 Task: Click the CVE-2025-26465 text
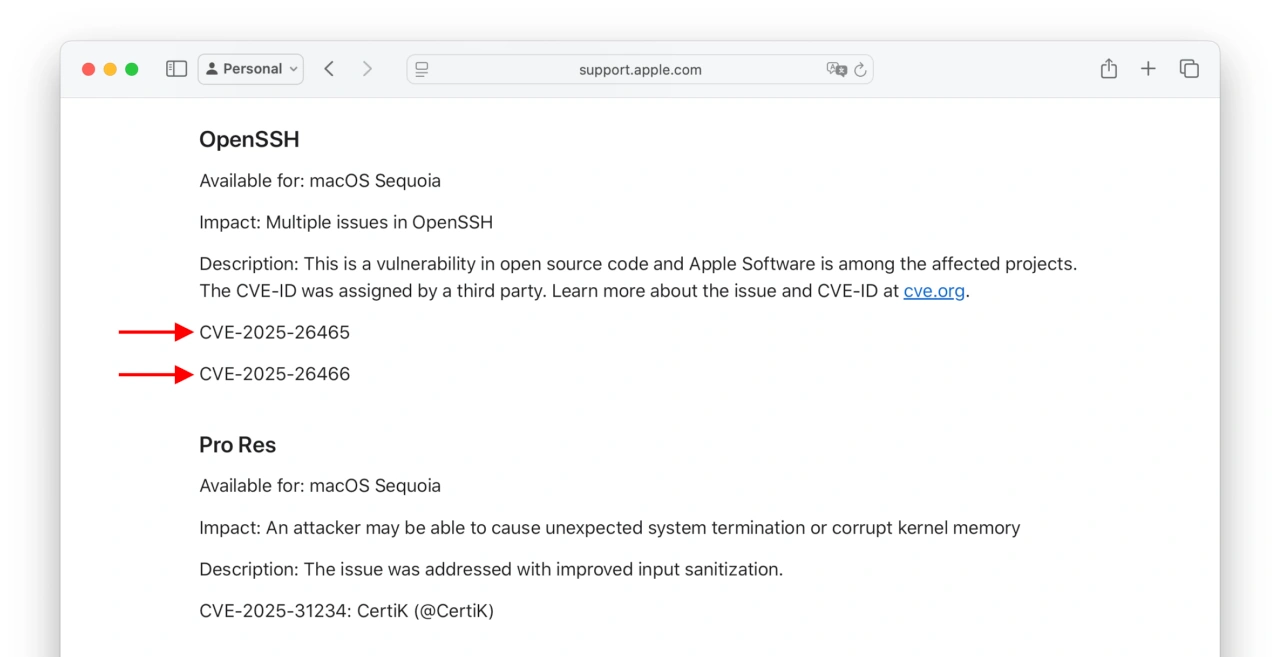click(x=275, y=332)
